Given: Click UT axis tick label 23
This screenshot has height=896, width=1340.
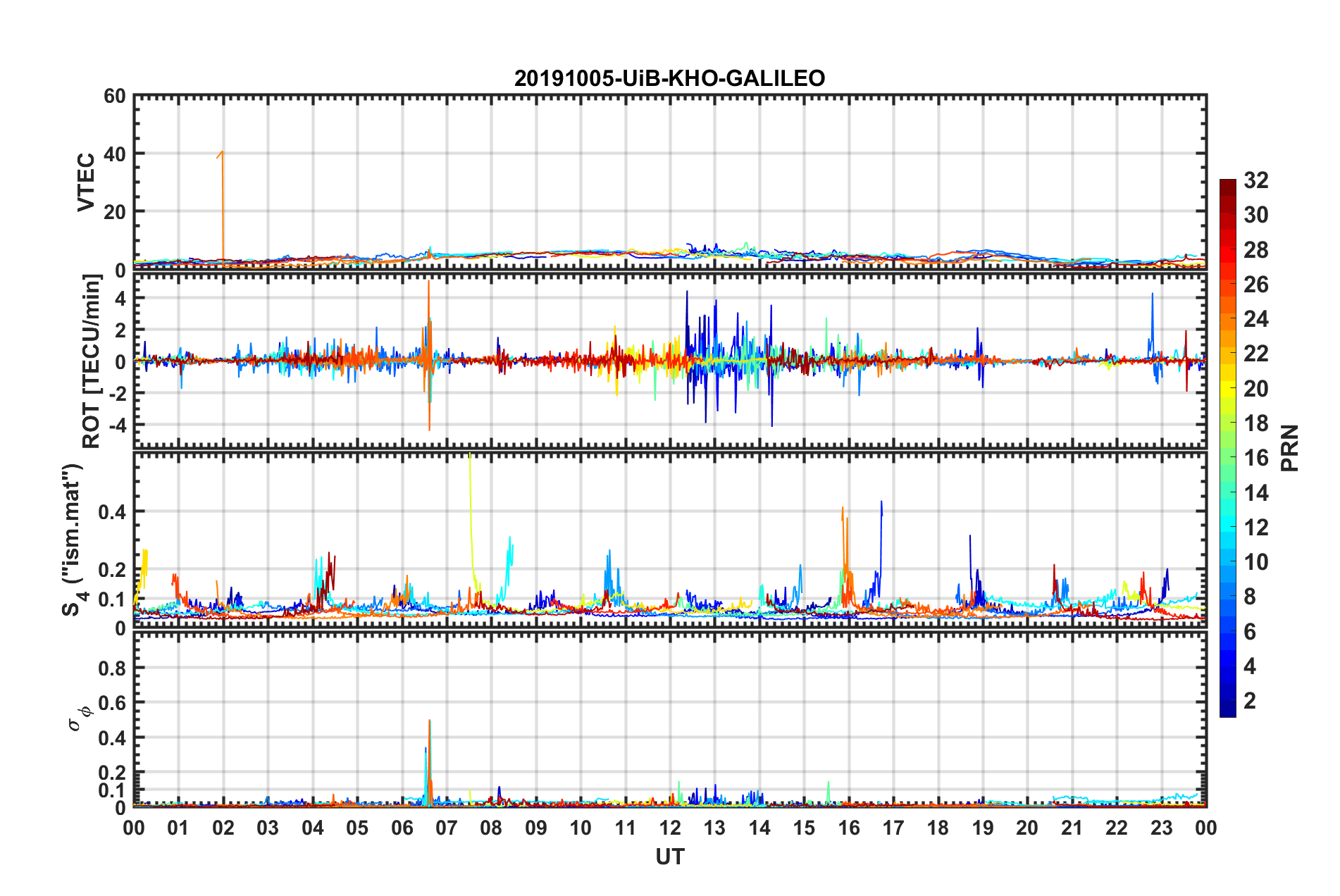Looking at the screenshot, I should click(x=1162, y=828).
